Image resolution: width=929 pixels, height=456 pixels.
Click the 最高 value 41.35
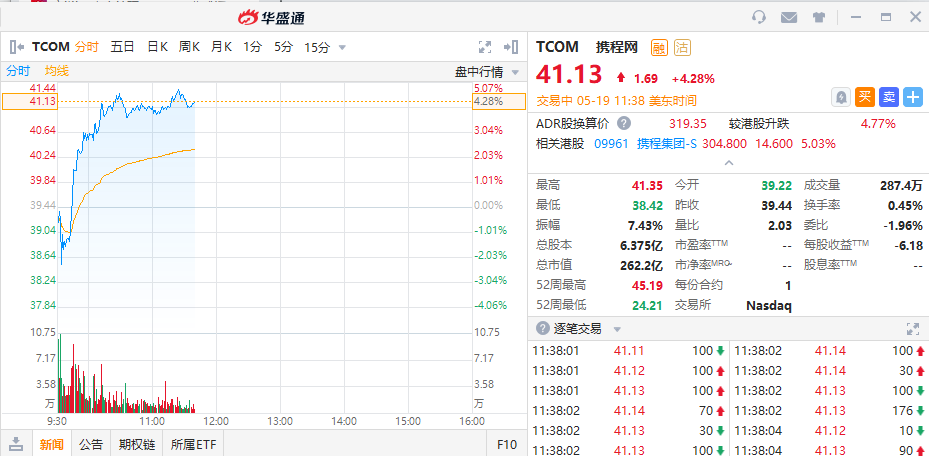click(647, 185)
